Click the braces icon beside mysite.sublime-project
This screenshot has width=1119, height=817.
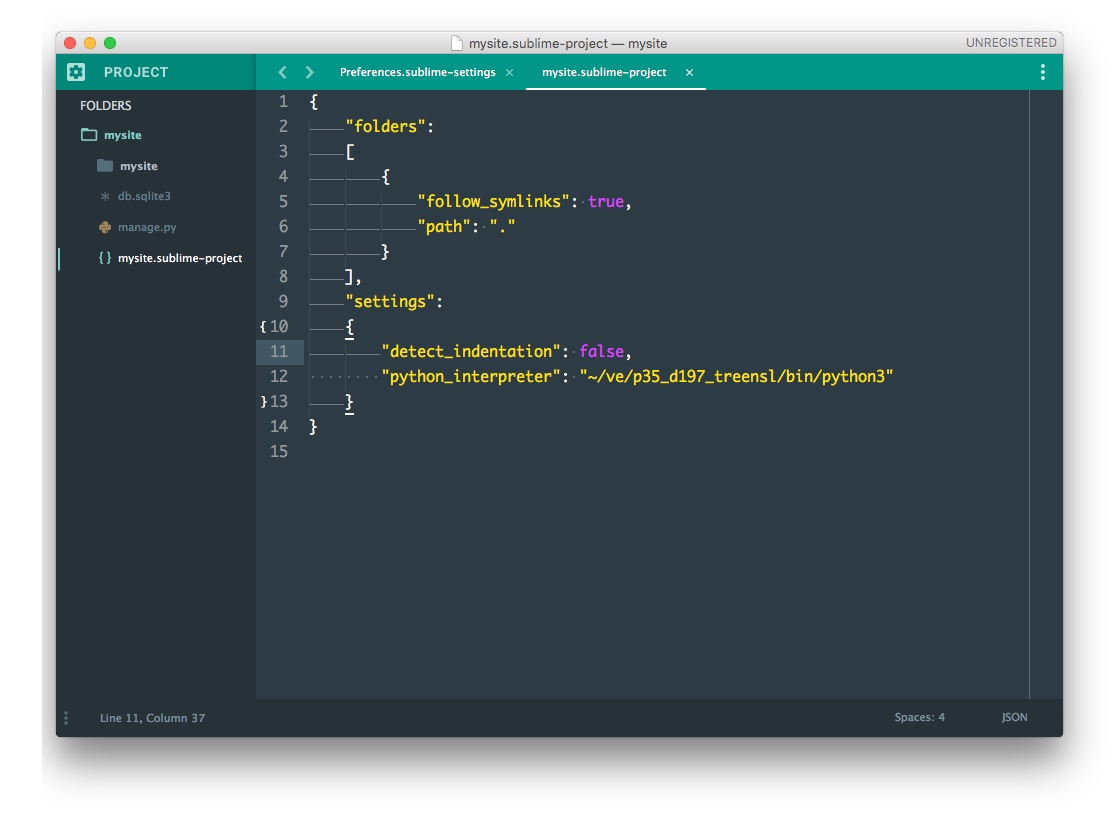pyautogui.click(x=105, y=258)
